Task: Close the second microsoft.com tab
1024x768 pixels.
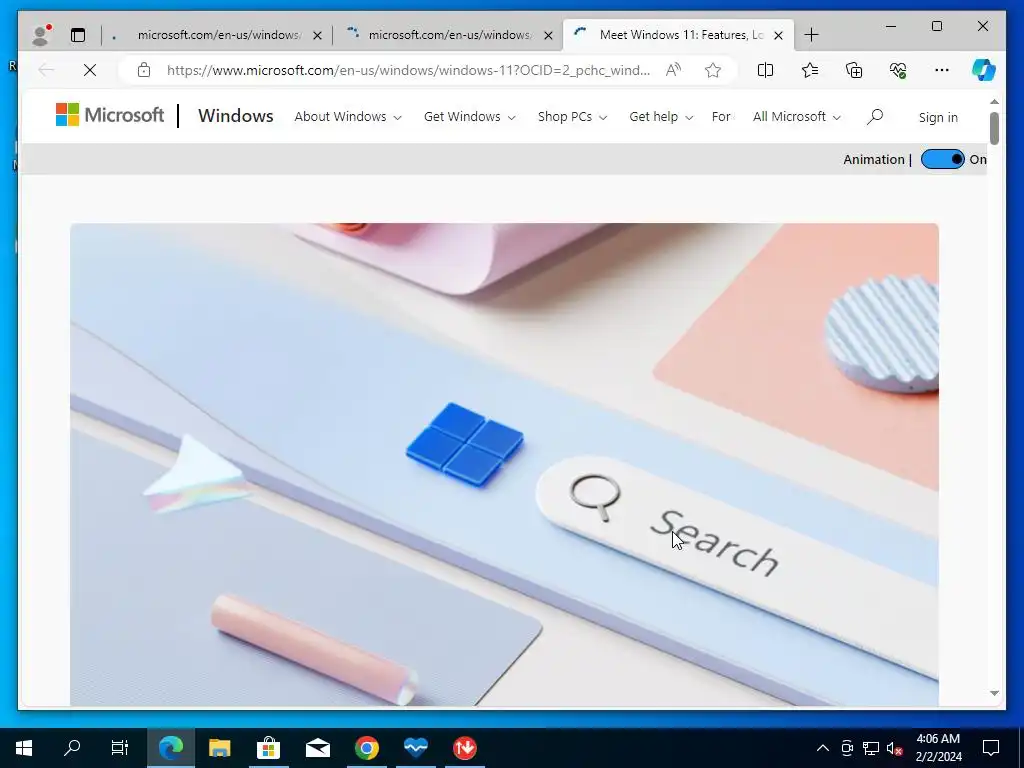Action: click(x=549, y=35)
